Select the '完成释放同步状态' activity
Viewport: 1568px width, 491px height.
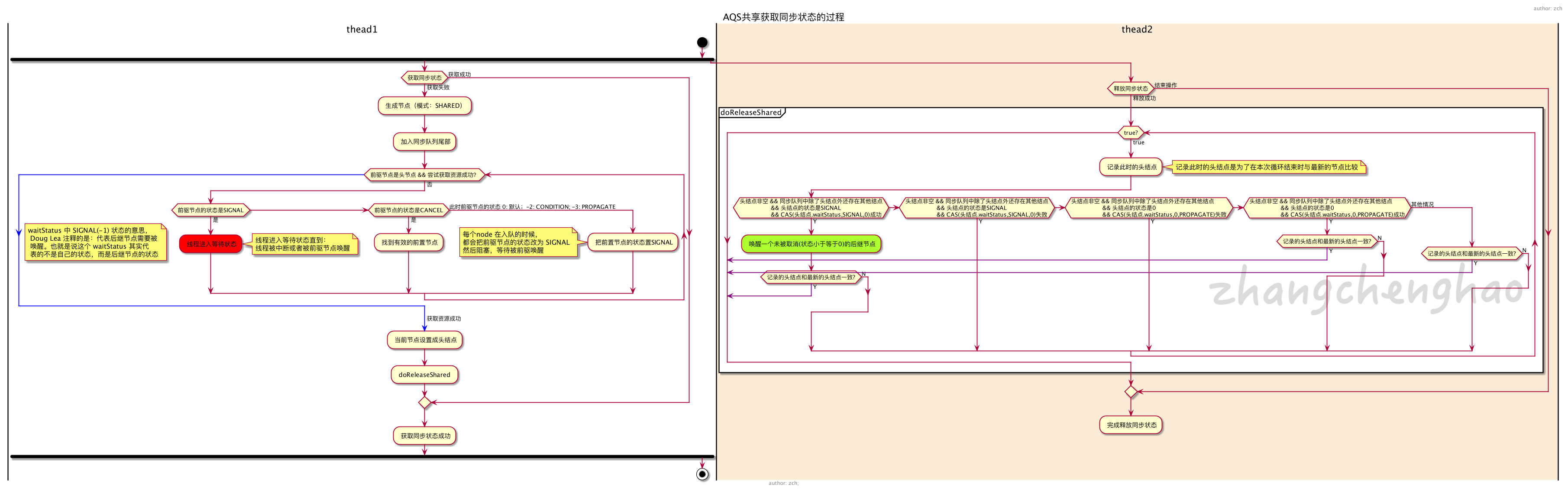(x=1131, y=425)
